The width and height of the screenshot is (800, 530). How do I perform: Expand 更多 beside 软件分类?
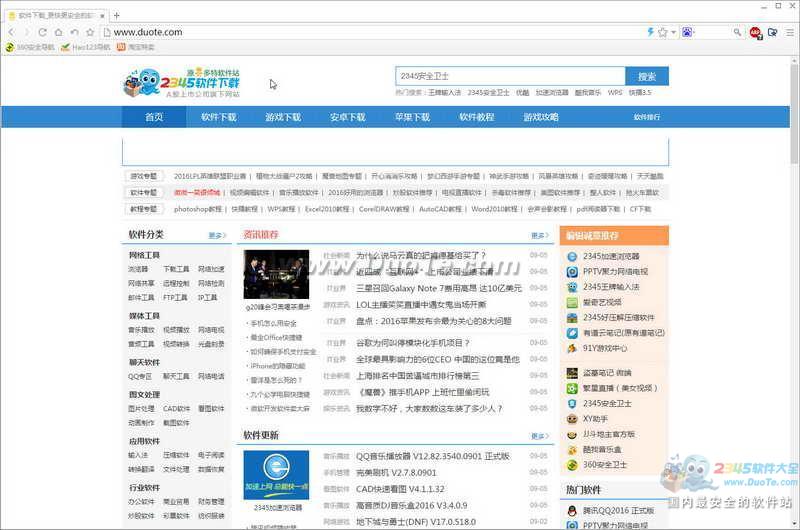click(217, 235)
